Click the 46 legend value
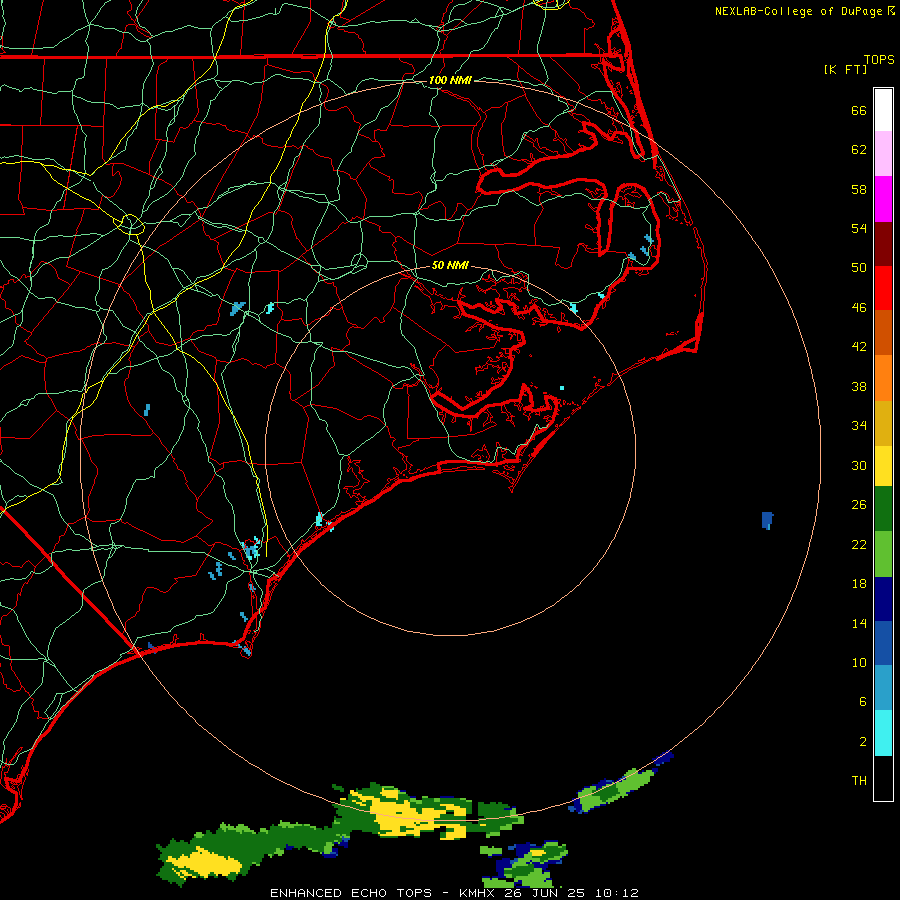The image size is (900, 900). click(859, 308)
